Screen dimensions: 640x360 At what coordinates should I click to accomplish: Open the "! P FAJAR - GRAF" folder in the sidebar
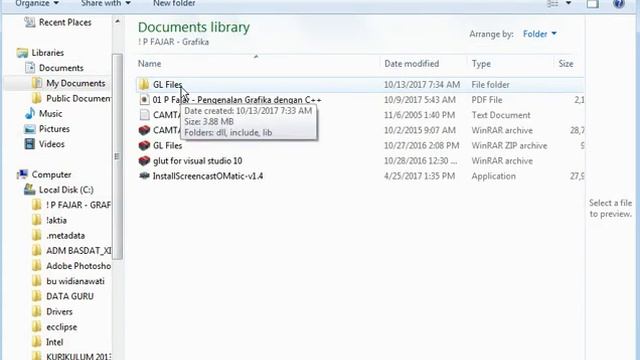(x=78, y=205)
